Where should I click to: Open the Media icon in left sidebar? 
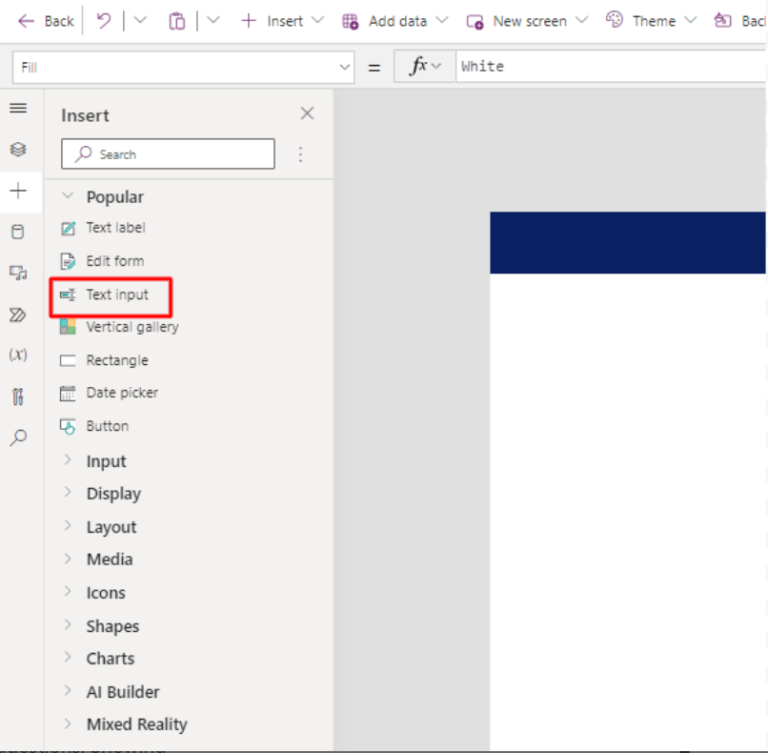18,273
